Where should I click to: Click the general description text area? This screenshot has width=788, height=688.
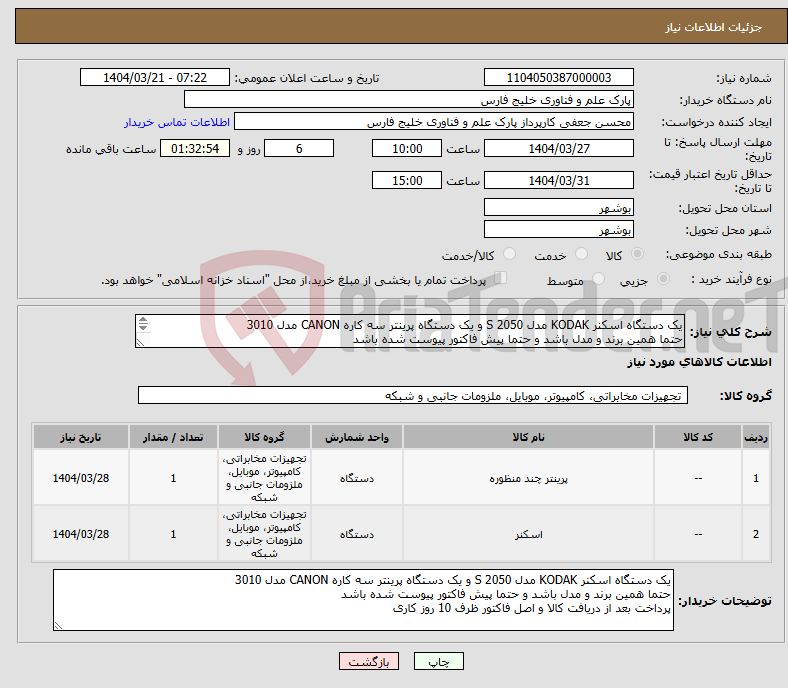click(410, 331)
